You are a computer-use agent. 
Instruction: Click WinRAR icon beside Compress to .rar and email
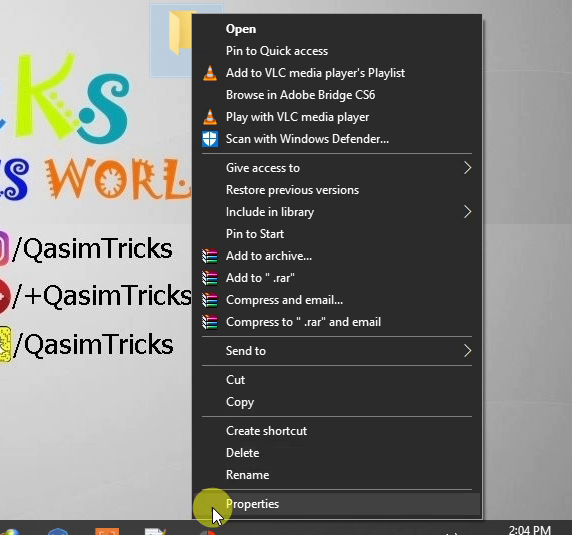coord(210,322)
